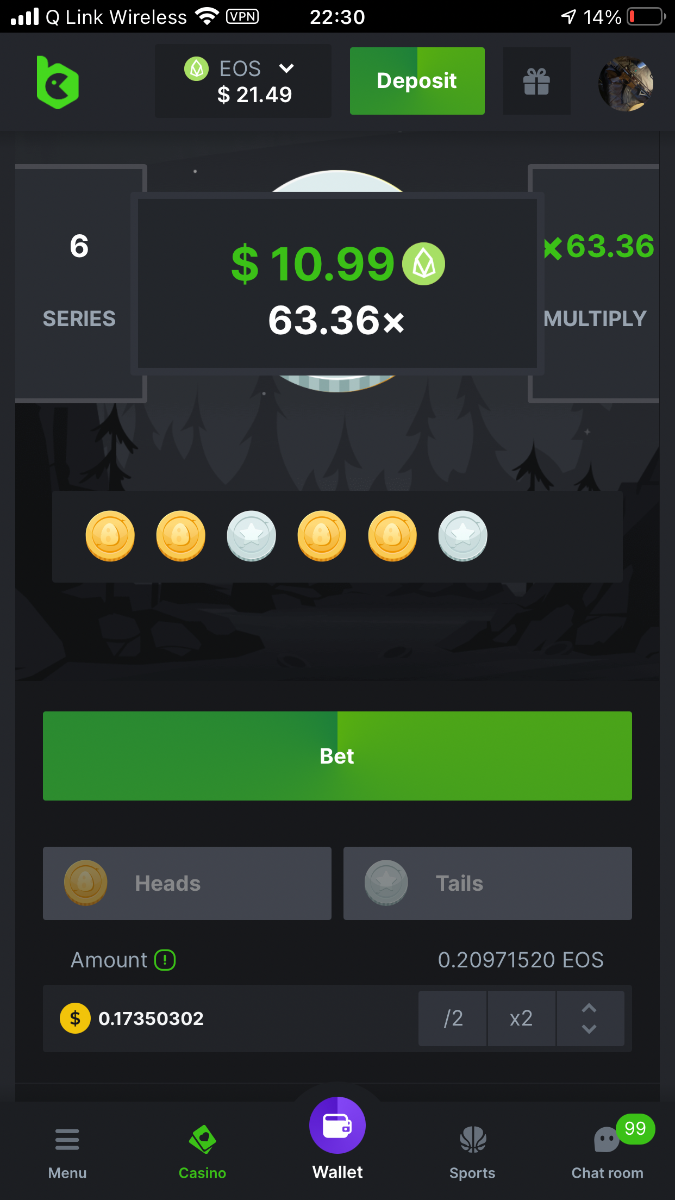Open the Menu tab
The width and height of the screenshot is (675, 1200).
pos(67,1151)
